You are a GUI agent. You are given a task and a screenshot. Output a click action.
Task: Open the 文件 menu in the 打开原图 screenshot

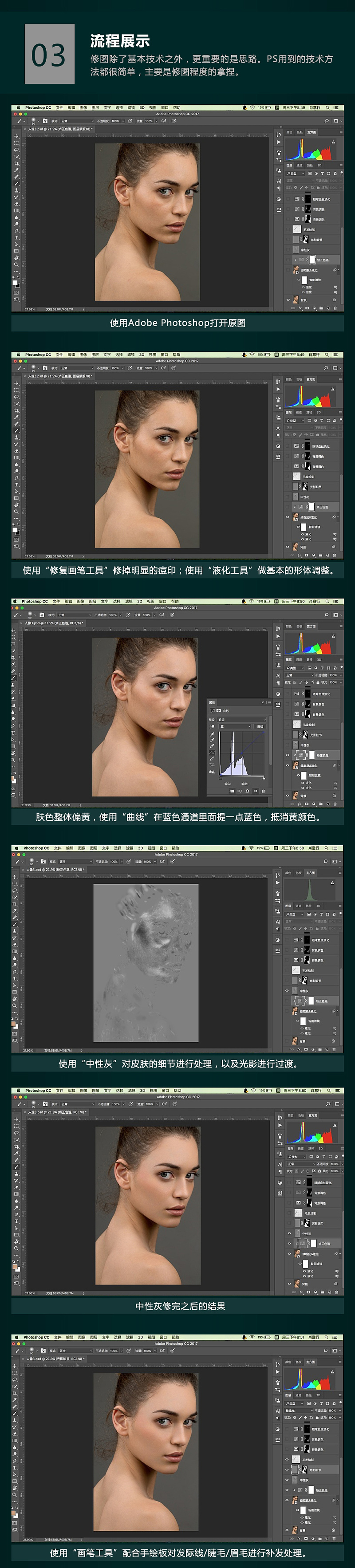[59, 108]
